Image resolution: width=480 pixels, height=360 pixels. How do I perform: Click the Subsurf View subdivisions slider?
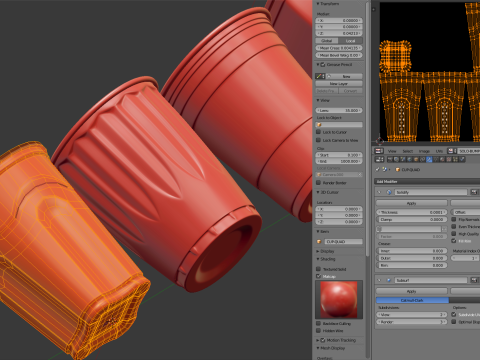coord(412,314)
